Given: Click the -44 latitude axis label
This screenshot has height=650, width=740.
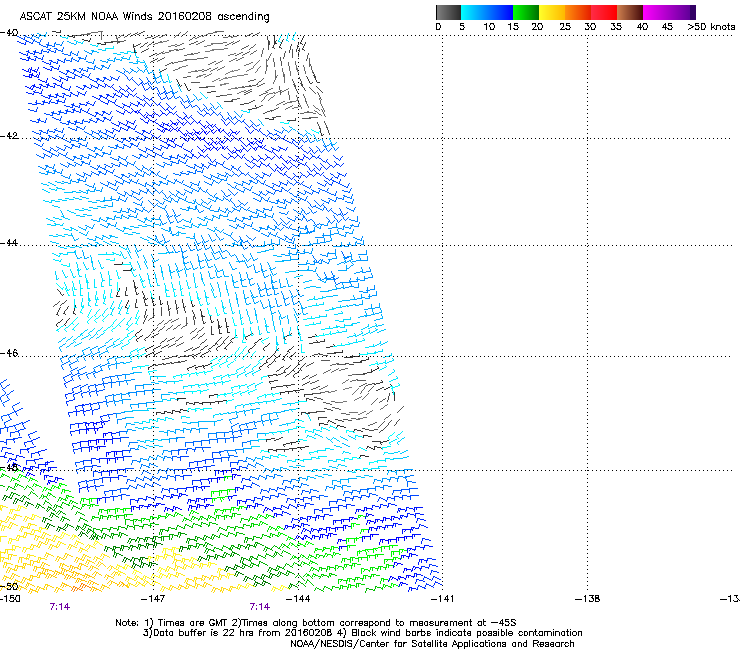Looking at the screenshot, I should (9, 243).
